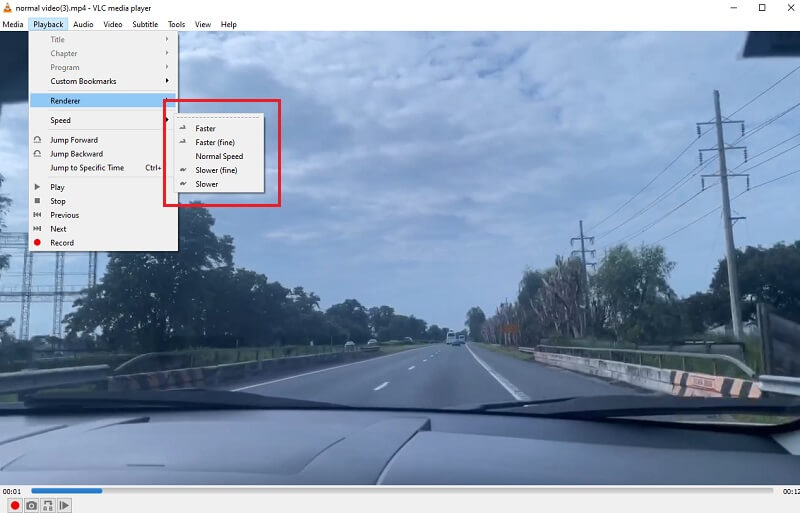Click the elapsed time 00:01 label
The height and width of the screenshot is (513, 800).
pos(11,491)
